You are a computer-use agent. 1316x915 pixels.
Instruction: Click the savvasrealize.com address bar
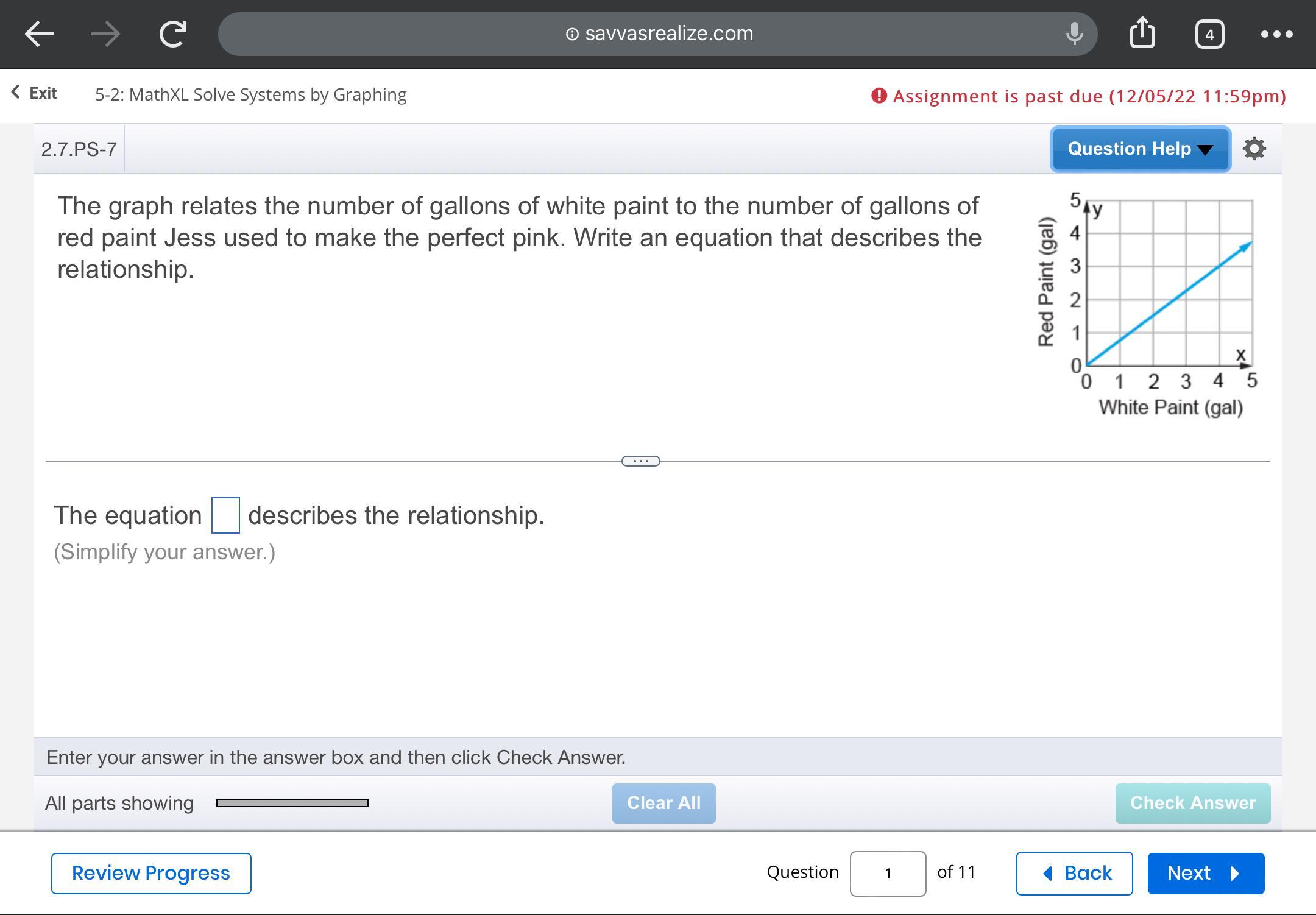point(658,34)
